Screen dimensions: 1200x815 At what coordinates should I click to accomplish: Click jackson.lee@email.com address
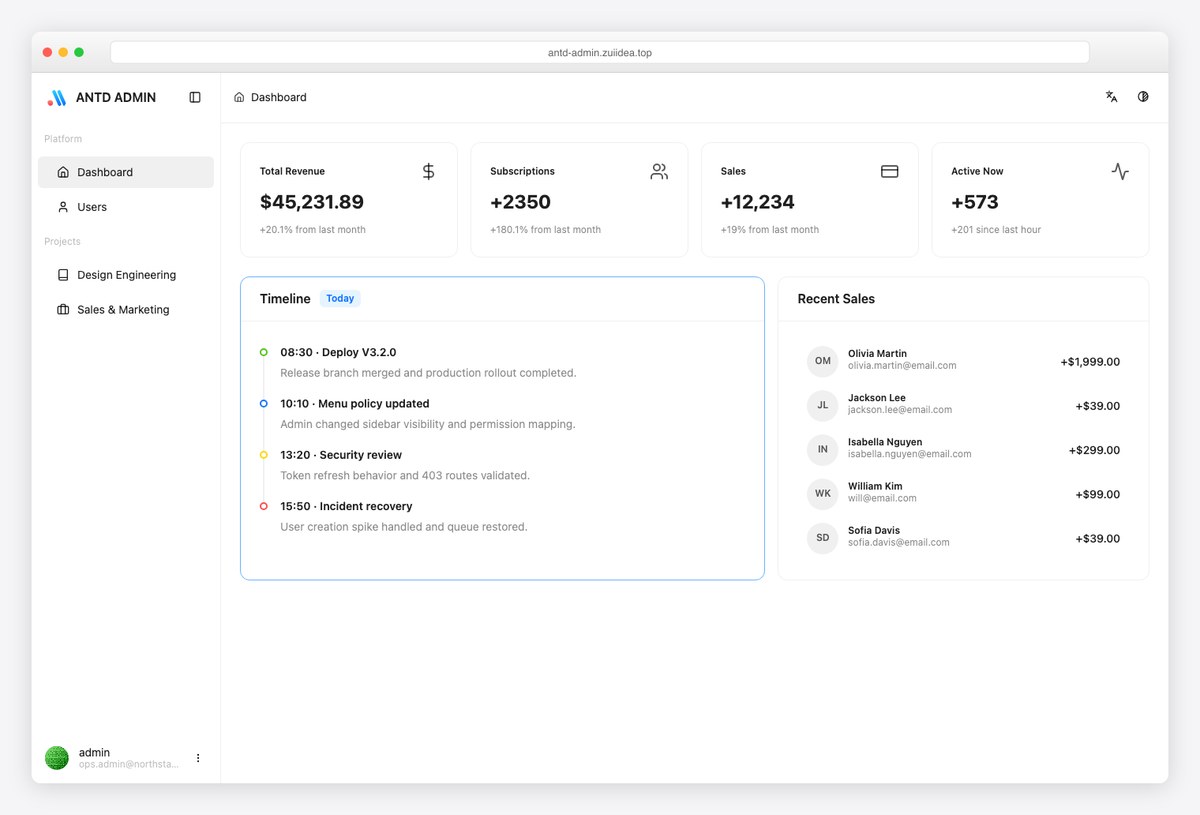pyautogui.click(x=900, y=410)
